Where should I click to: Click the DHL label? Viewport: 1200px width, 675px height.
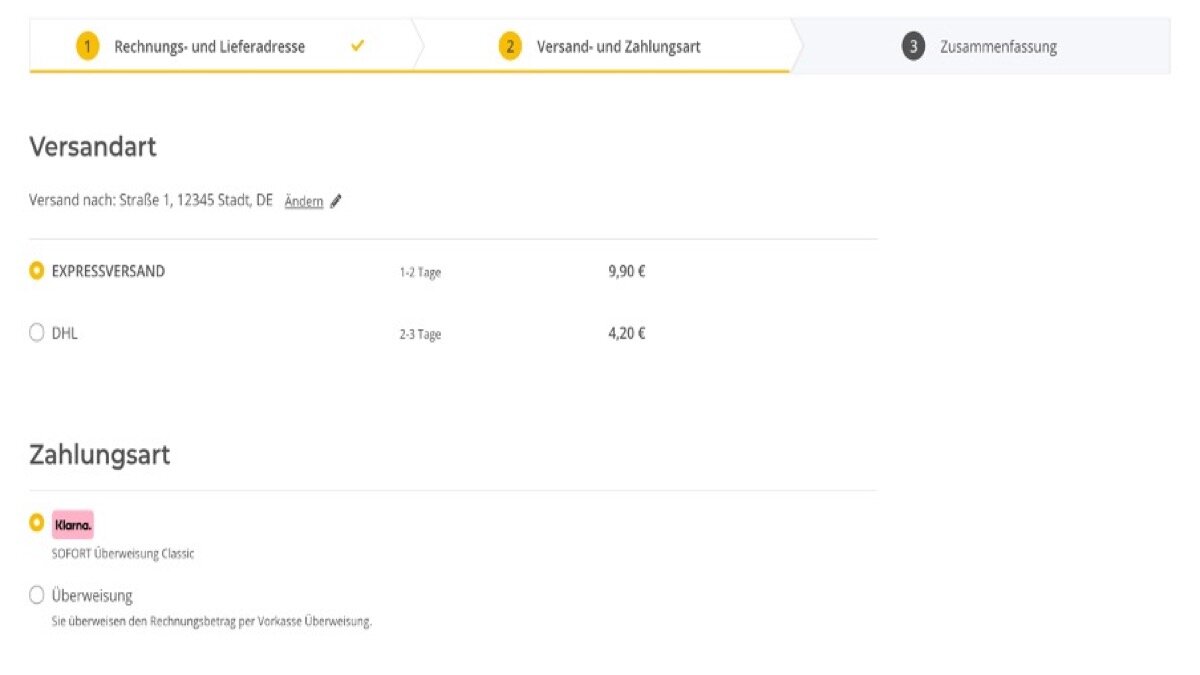[x=65, y=334]
